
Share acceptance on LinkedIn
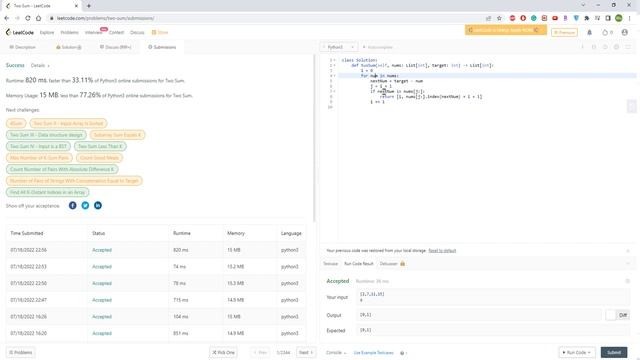(98, 205)
